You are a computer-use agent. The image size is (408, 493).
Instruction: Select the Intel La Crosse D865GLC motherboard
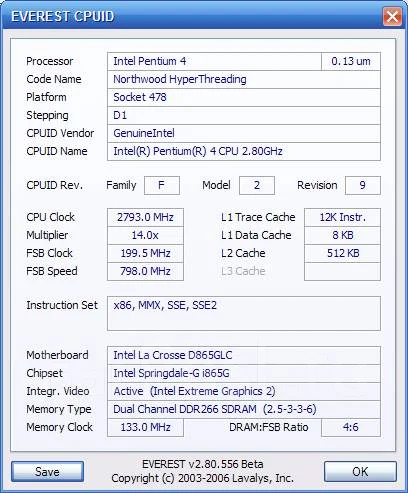pos(244,355)
